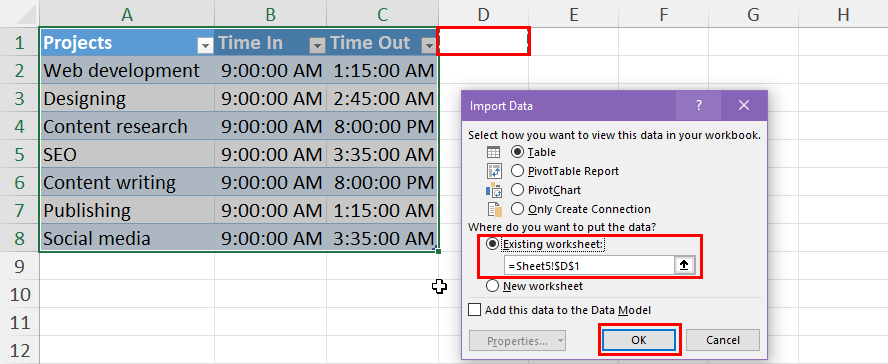Select row 1 header
The height and width of the screenshot is (364, 888).
click(x=19, y=42)
